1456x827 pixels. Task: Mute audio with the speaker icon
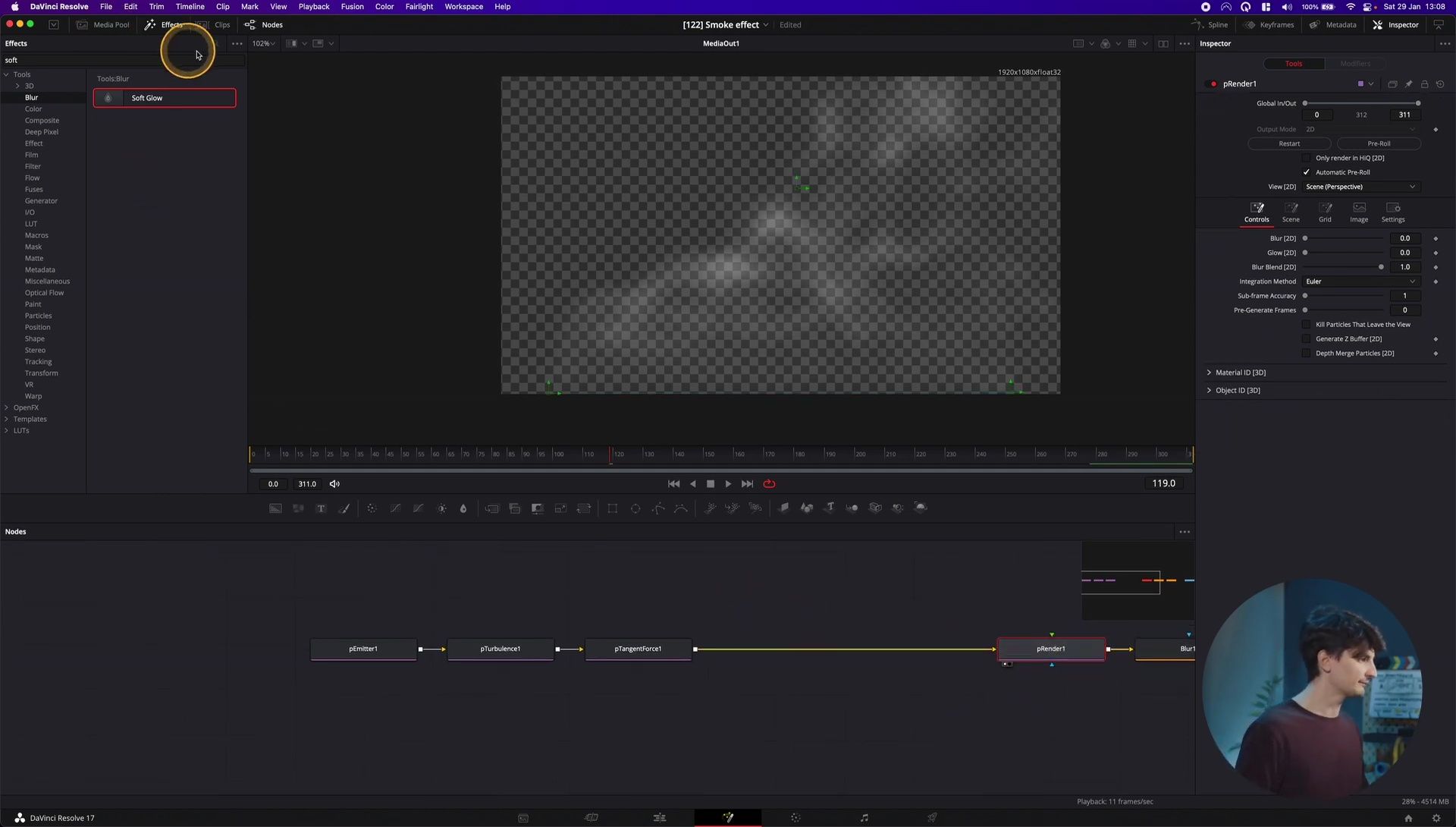point(334,484)
